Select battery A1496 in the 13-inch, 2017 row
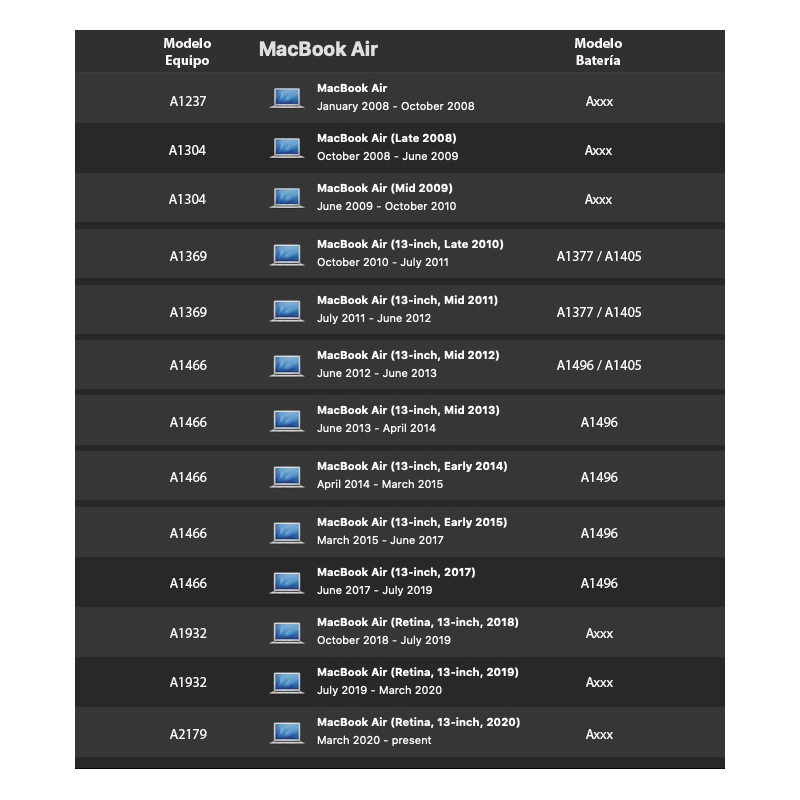This screenshot has height=800, width=800. 599,584
